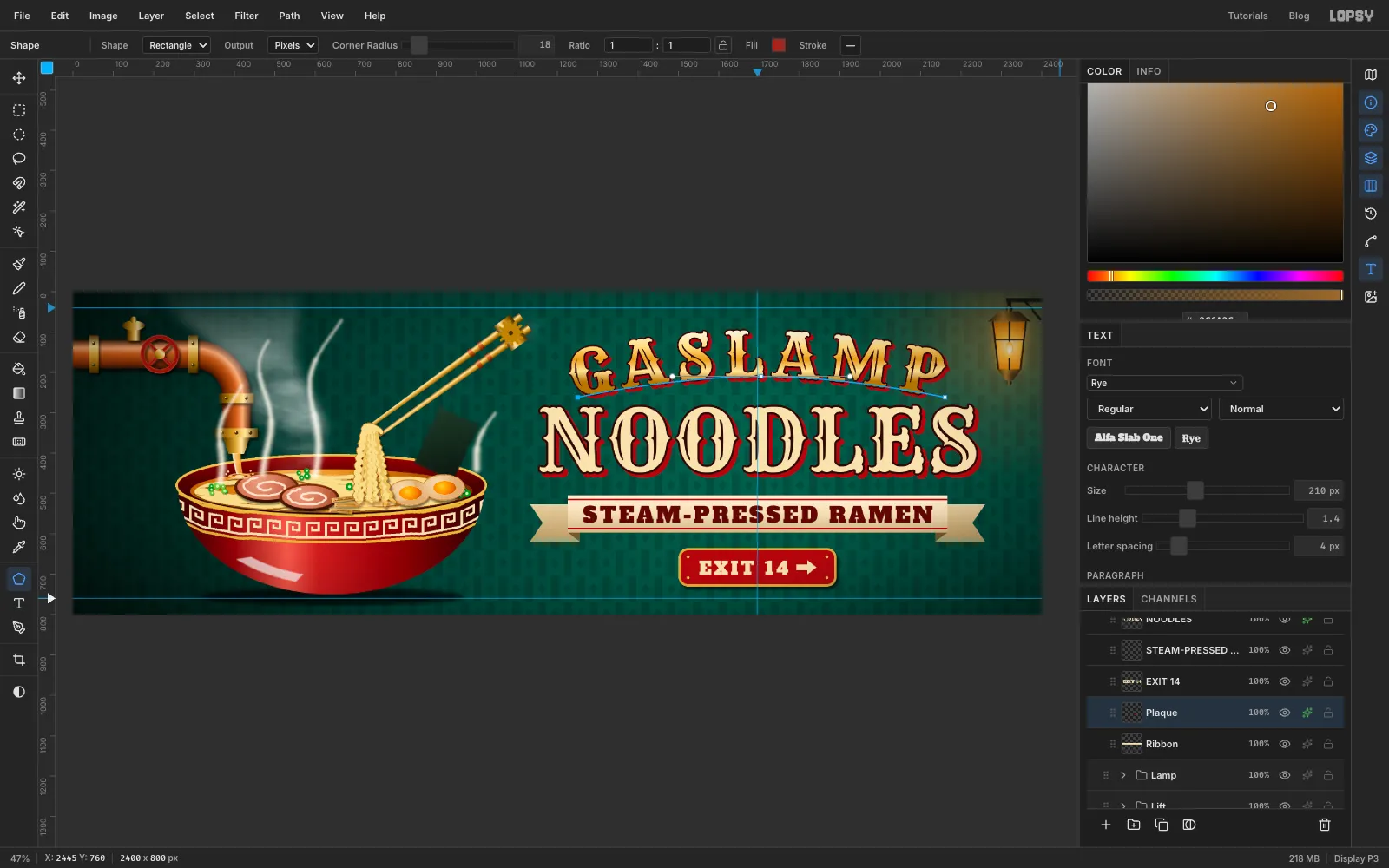
Task: Select the Pencil tool
Action: click(x=19, y=288)
